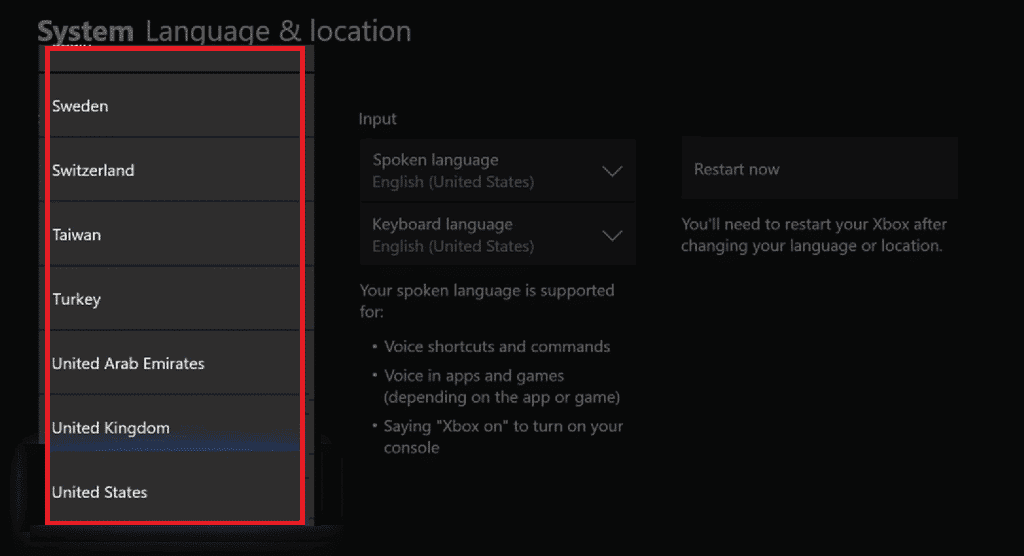Screen dimensions: 1024x556
Task: Click the partially hidden item above Sweden
Action: pos(170,58)
